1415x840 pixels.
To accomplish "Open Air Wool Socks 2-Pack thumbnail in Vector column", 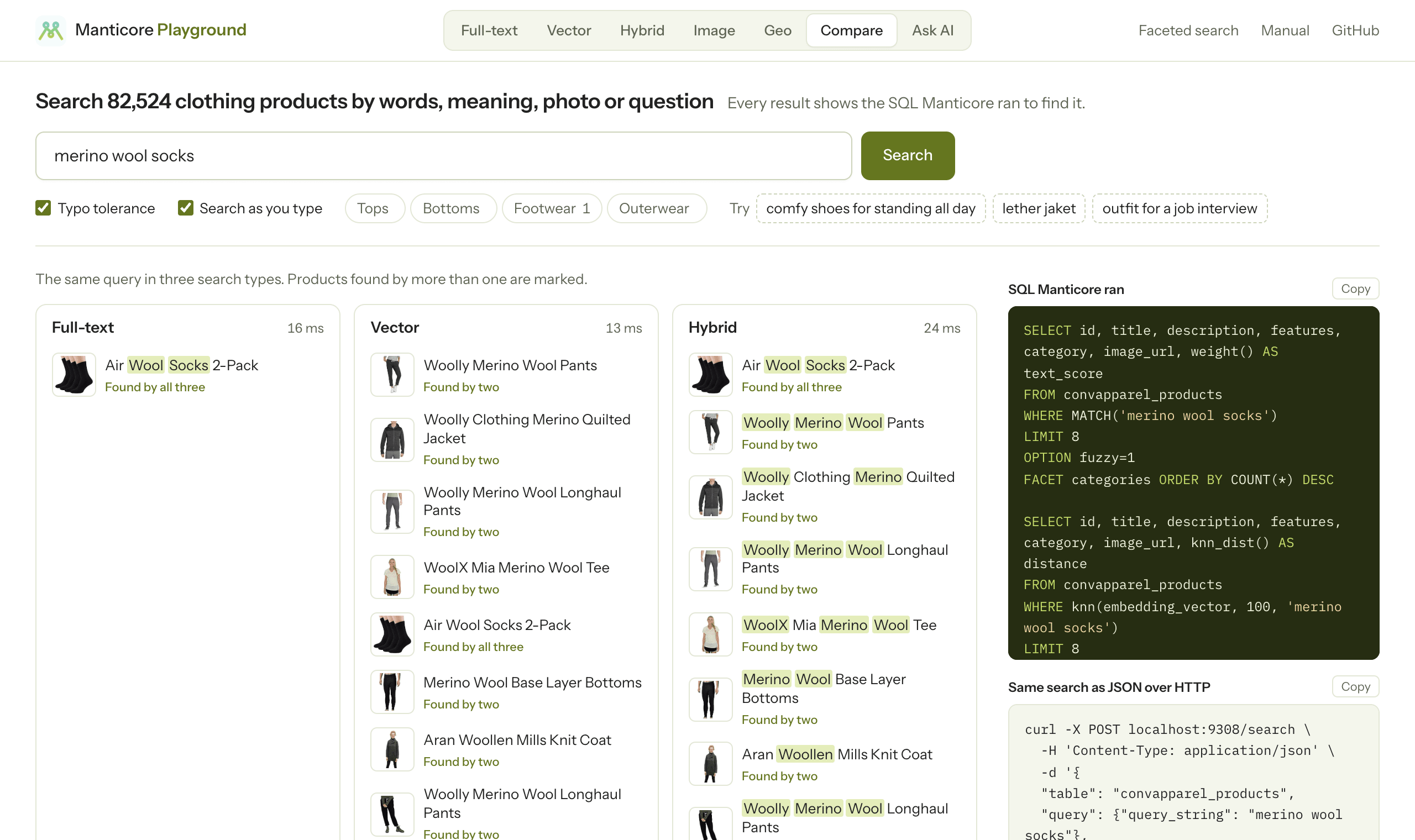I will pyautogui.click(x=392, y=634).
